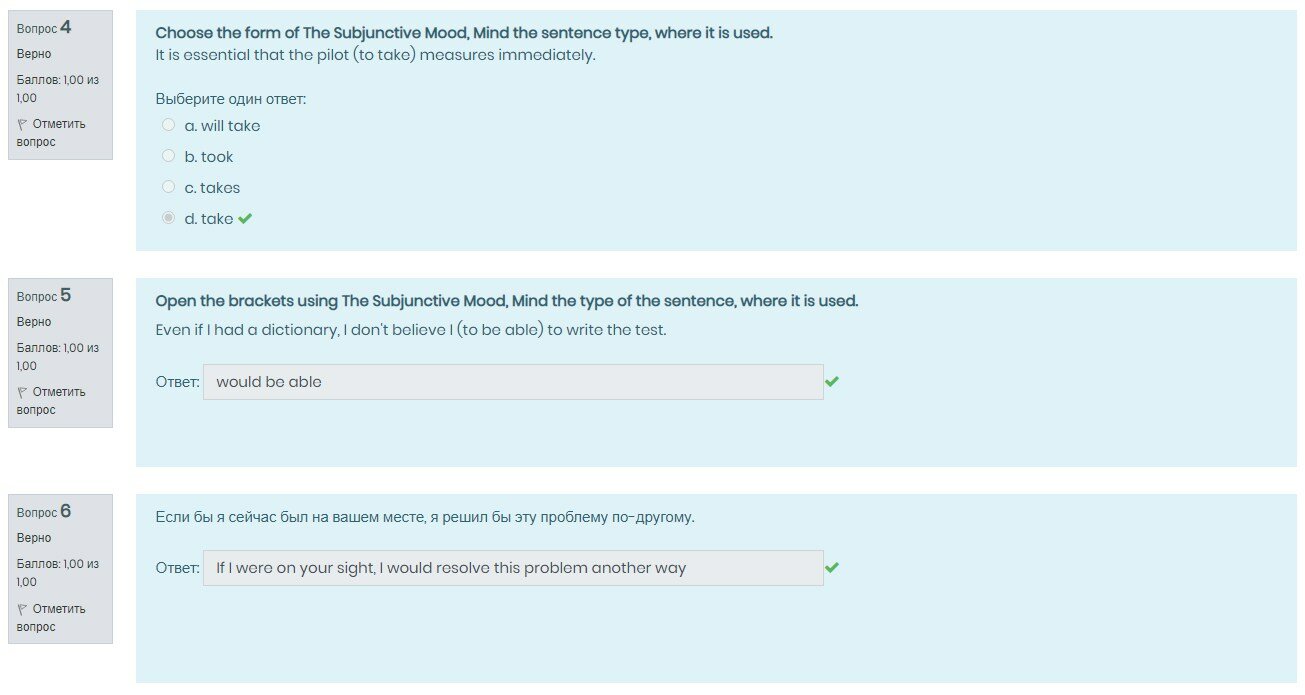The image size is (1305, 695).
Task: Click the 'Верно' status under question 5
Action: coord(34,322)
